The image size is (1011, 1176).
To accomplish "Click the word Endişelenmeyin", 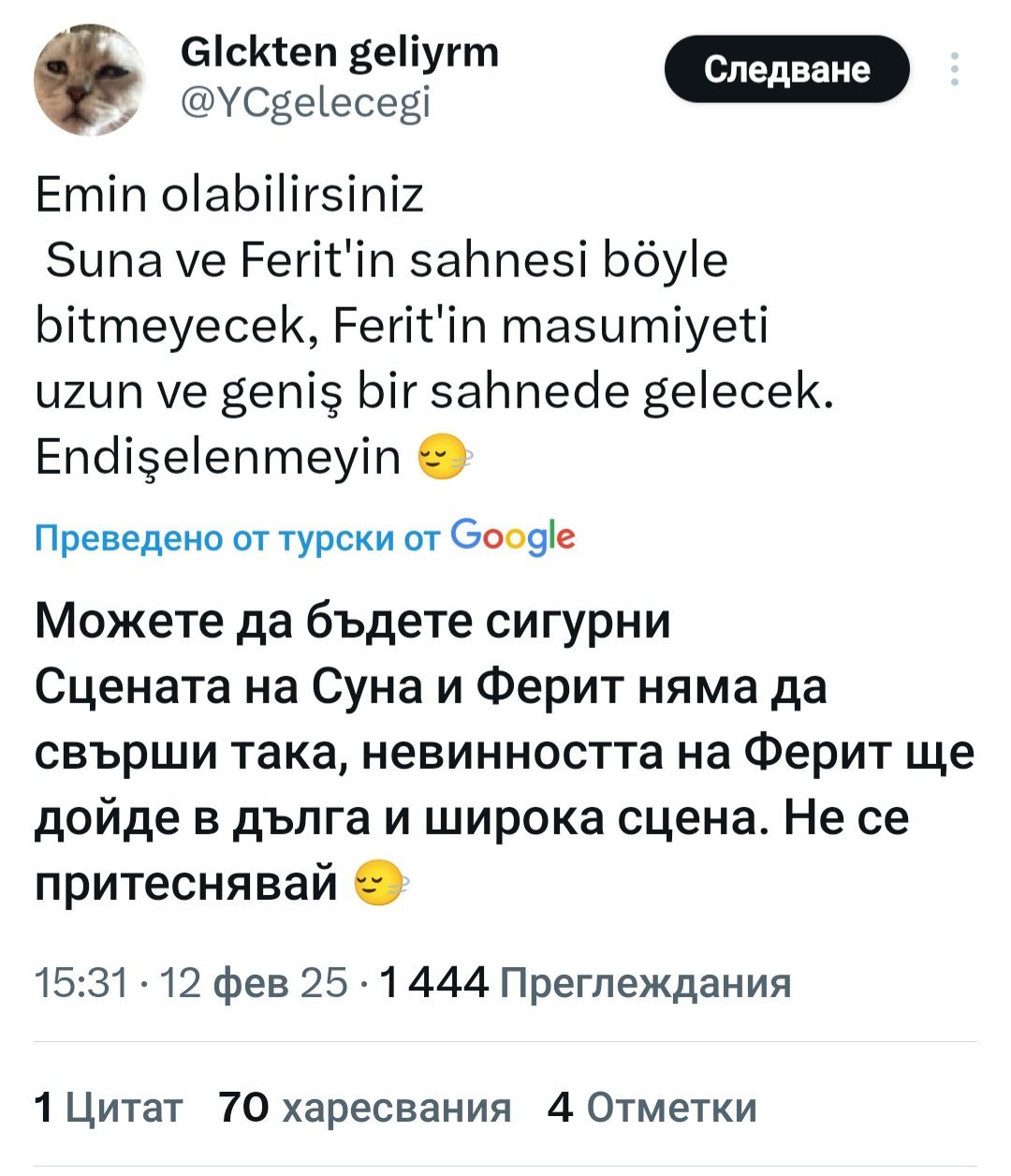I will coord(217,458).
